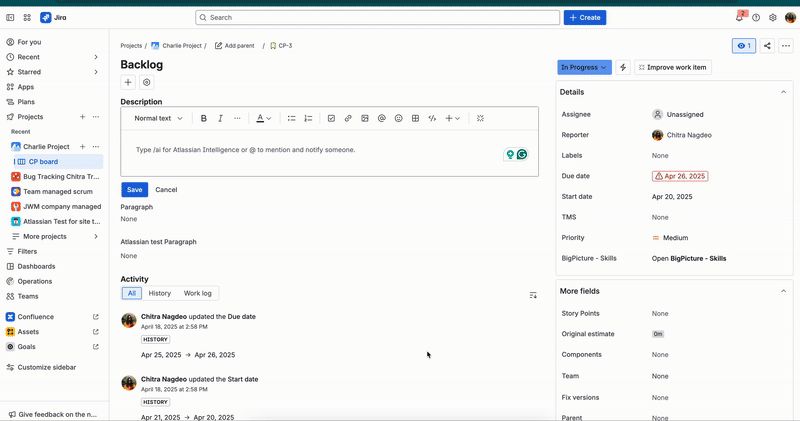The width and height of the screenshot is (800, 421).
Task: Share the work item
Action: pos(767,45)
